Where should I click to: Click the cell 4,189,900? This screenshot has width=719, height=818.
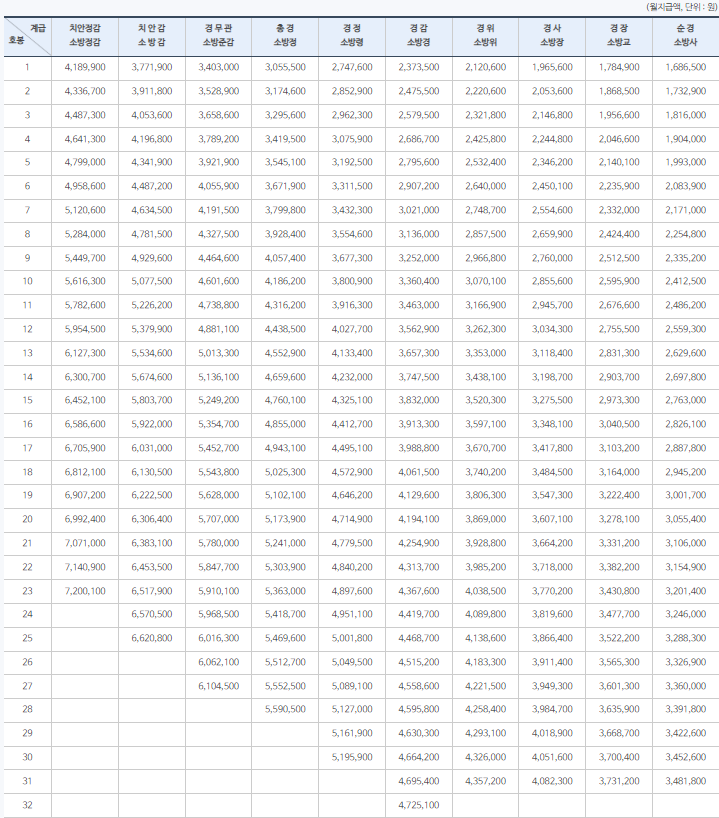pos(85,67)
